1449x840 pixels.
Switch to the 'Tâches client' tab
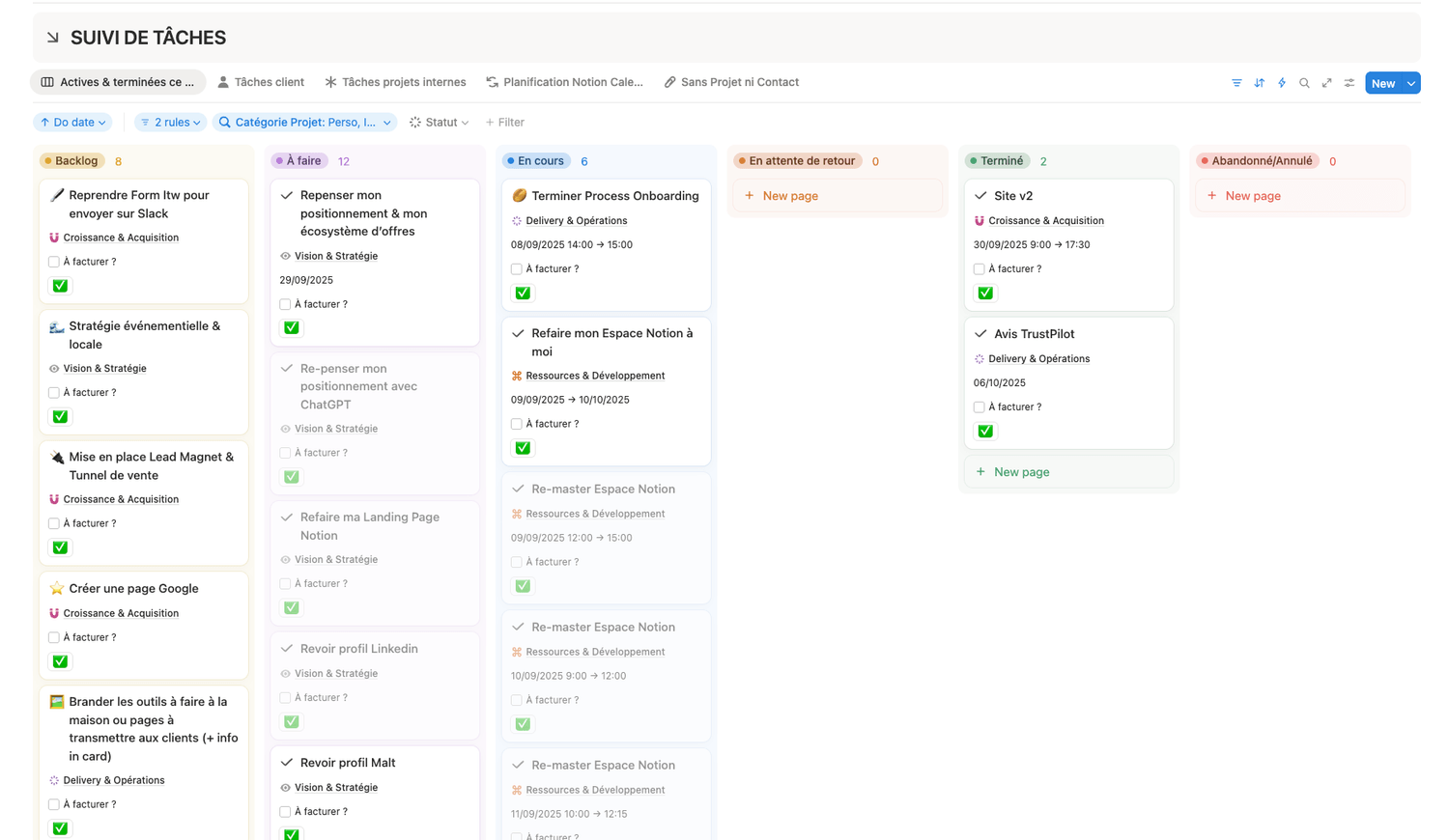coord(261,82)
